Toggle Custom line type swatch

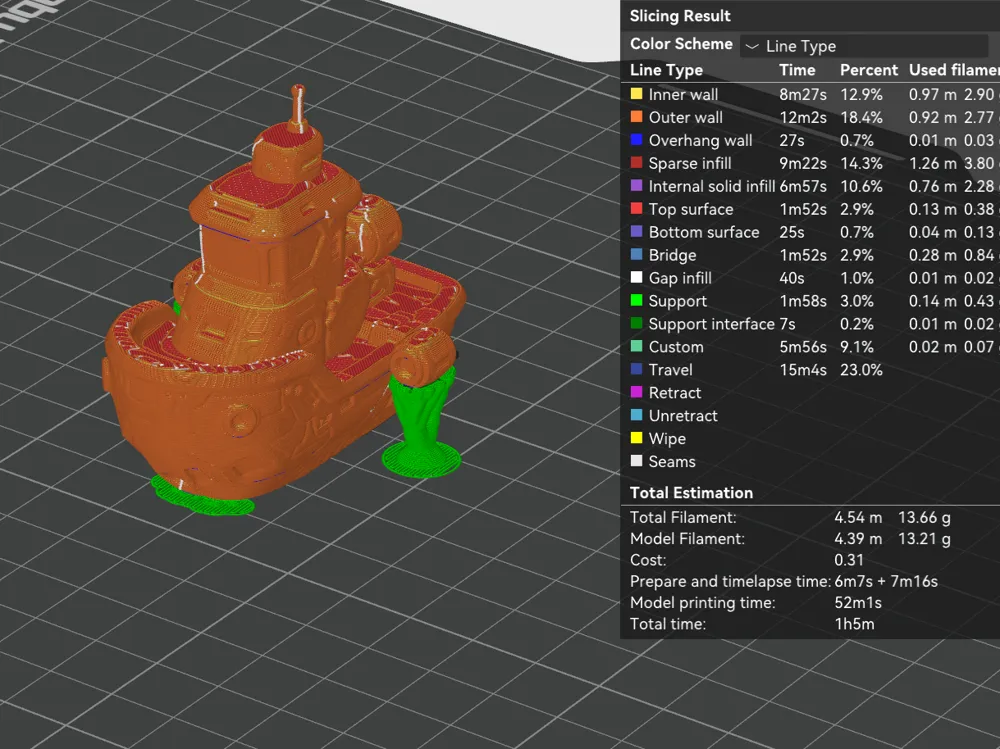pyautogui.click(x=636, y=346)
